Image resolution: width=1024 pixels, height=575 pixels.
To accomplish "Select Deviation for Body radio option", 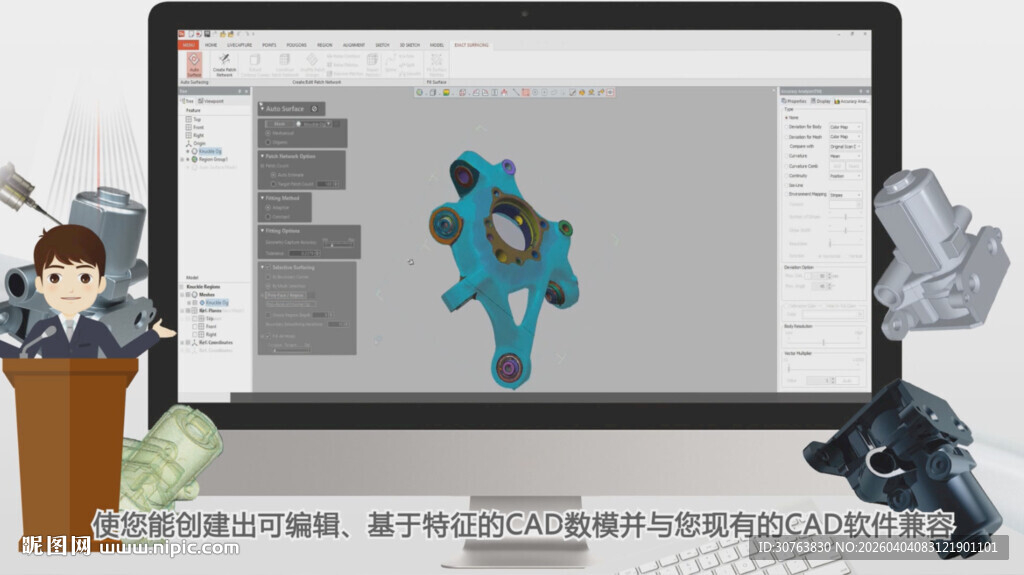I will point(786,127).
